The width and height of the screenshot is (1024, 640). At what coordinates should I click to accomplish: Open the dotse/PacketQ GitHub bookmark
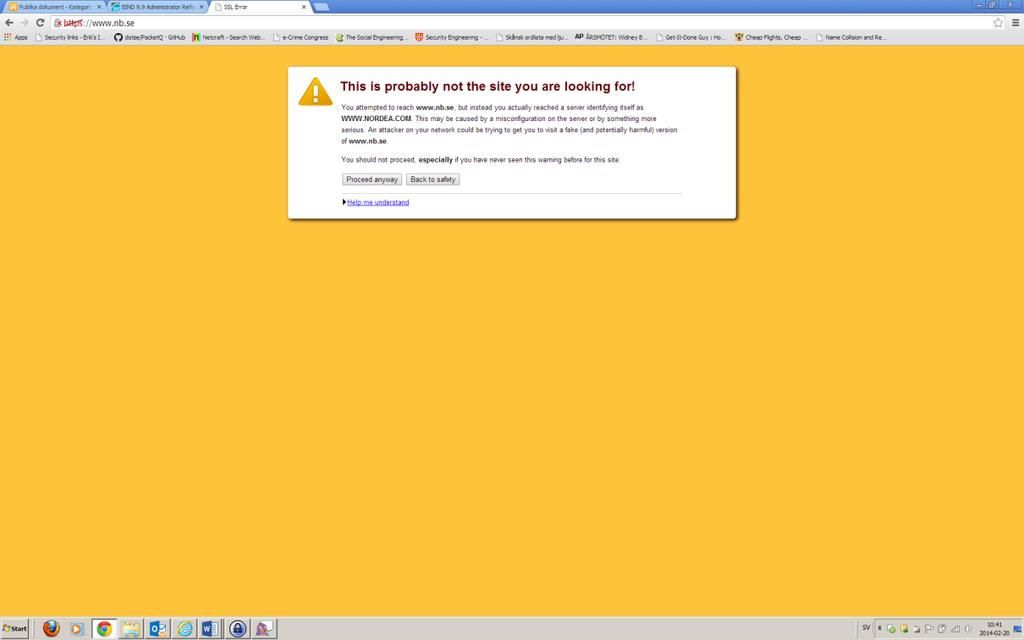click(x=150, y=37)
